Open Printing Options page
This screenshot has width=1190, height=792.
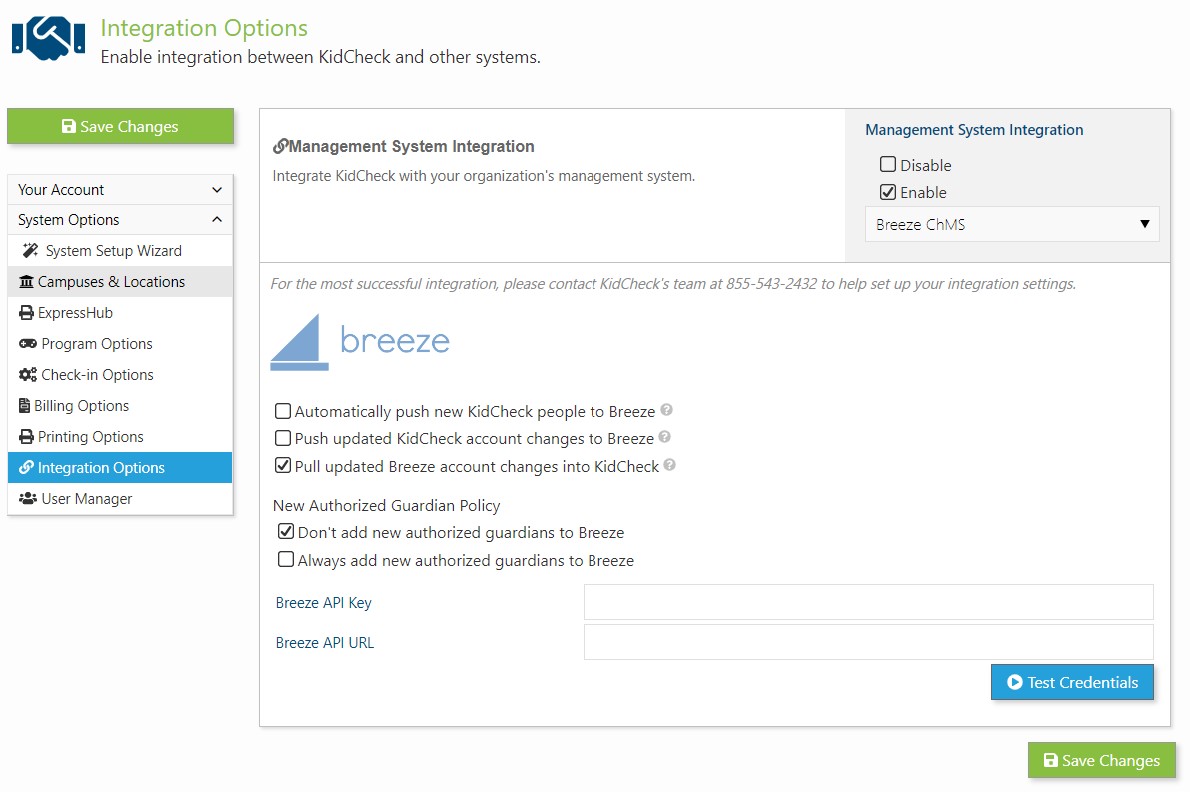(120, 437)
